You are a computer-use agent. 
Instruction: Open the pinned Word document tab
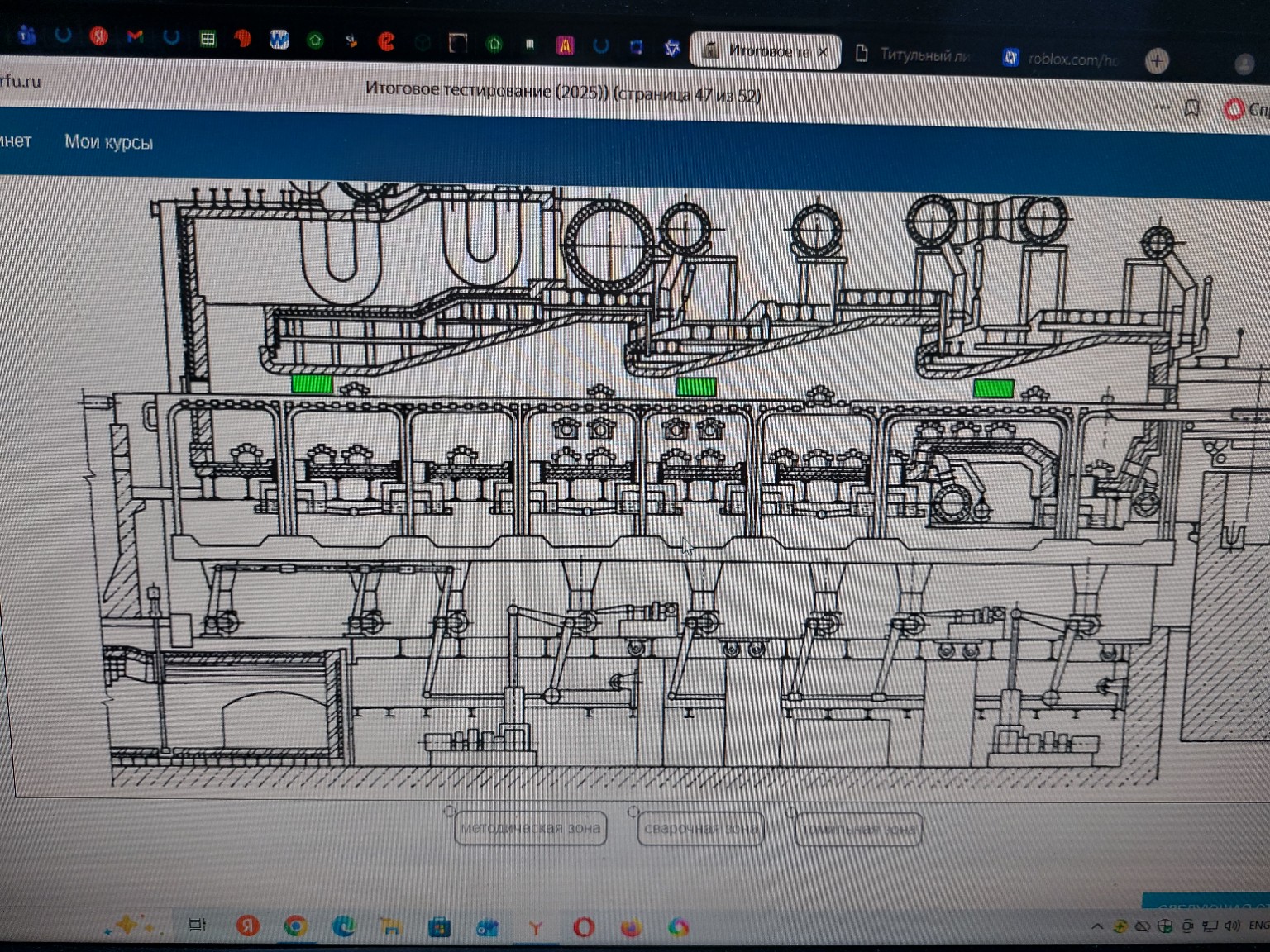[279, 39]
